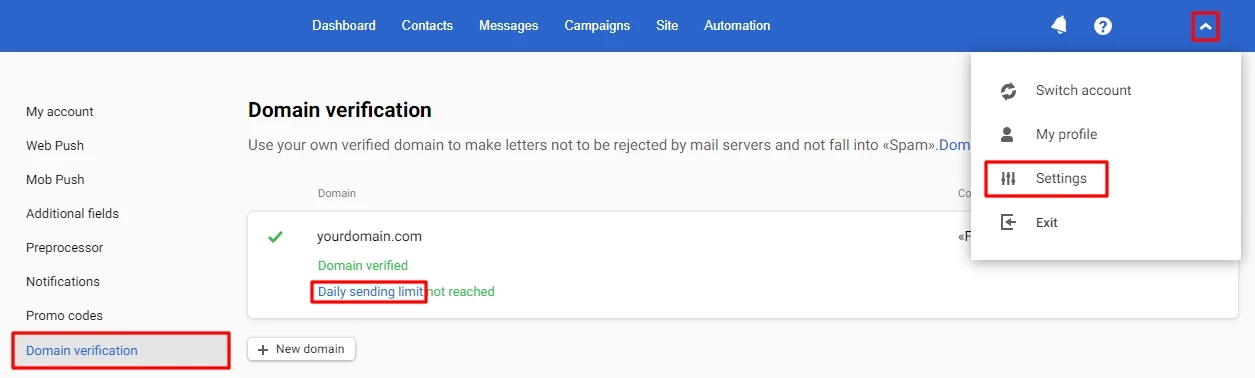Image resolution: width=1255 pixels, height=378 pixels.
Task: Open the Dashboard tab
Action: click(x=344, y=26)
